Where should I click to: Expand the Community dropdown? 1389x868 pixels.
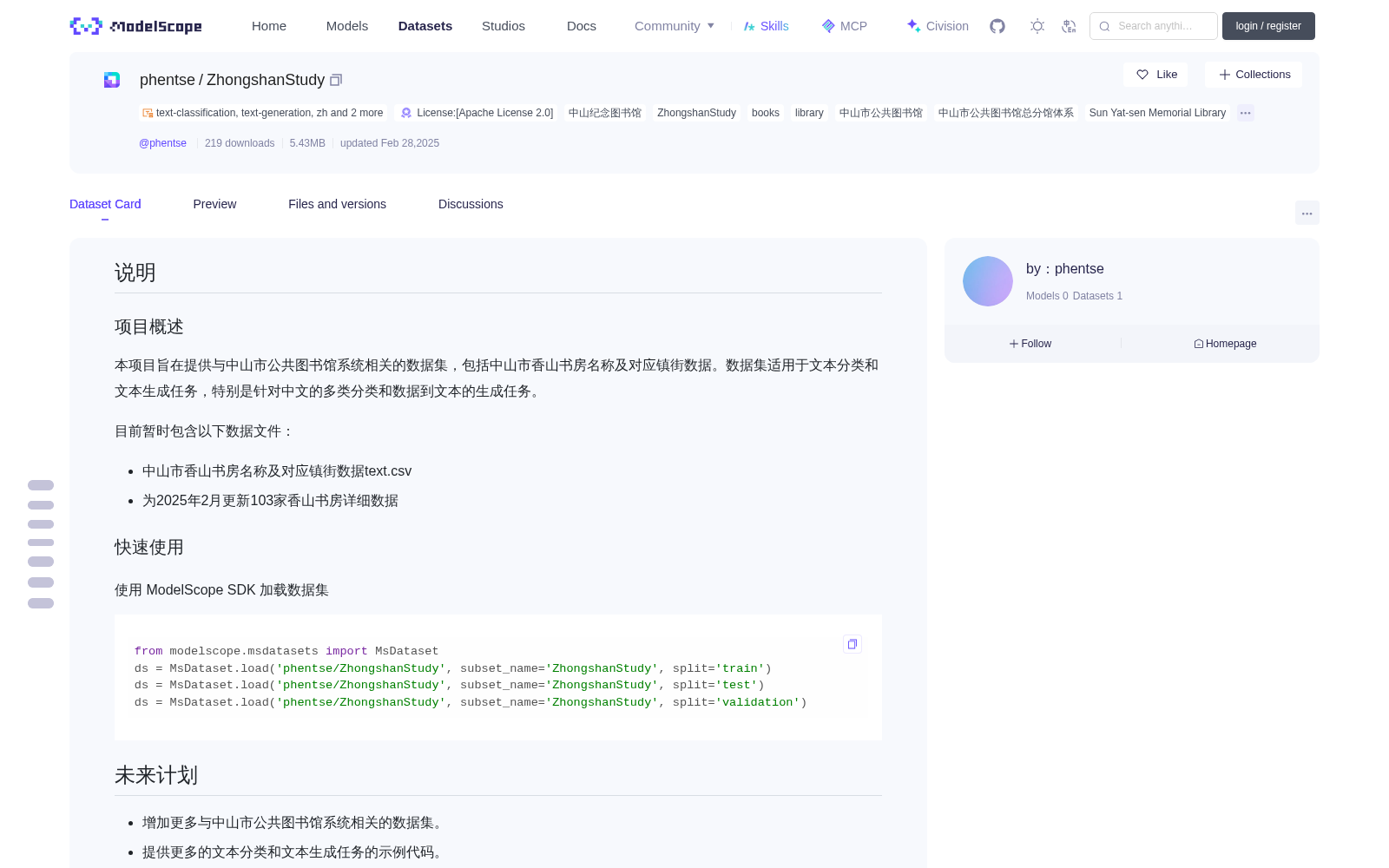(675, 26)
